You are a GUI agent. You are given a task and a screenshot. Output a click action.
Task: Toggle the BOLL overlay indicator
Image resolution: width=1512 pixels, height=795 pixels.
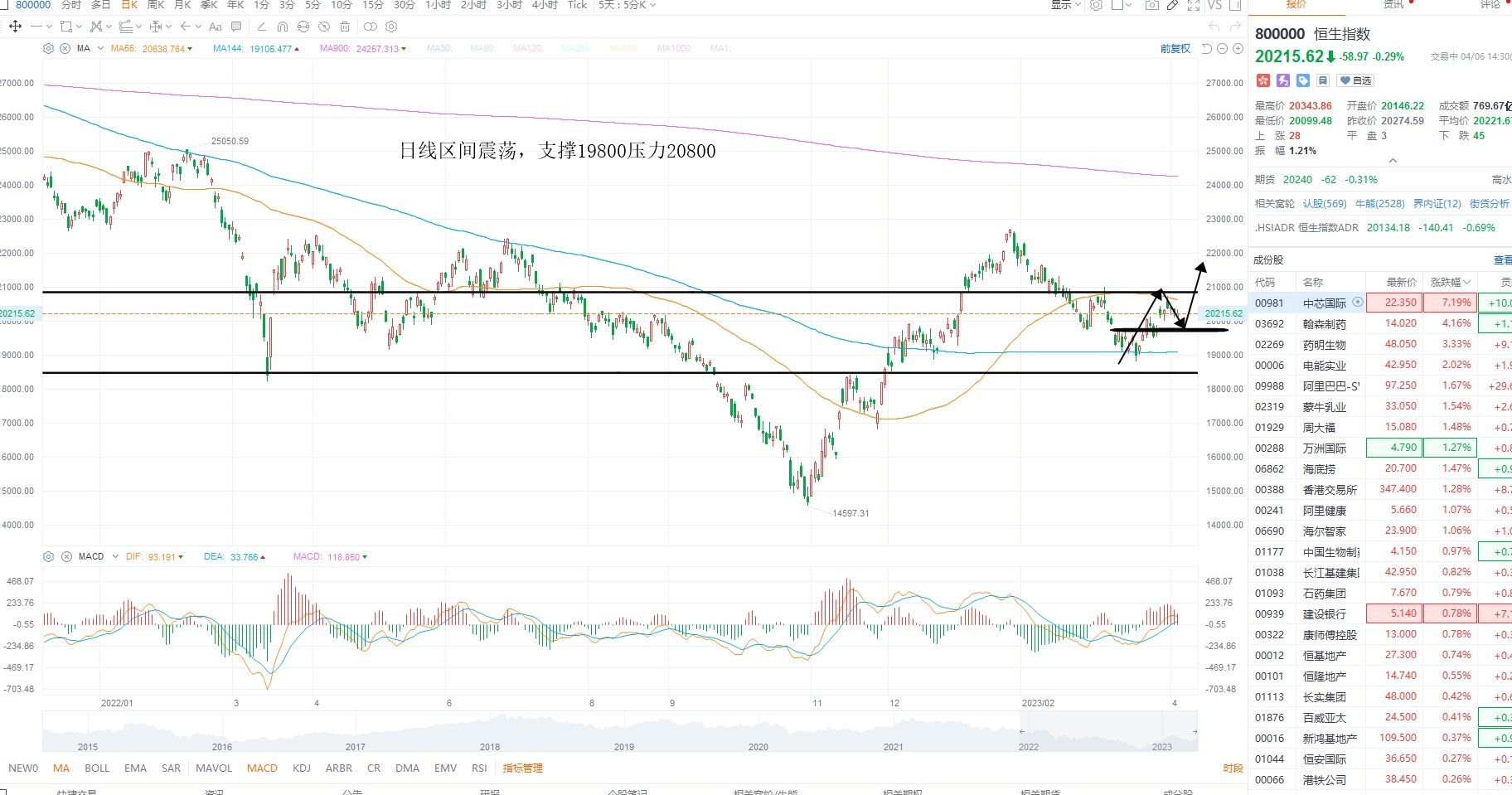coord(97,768)
